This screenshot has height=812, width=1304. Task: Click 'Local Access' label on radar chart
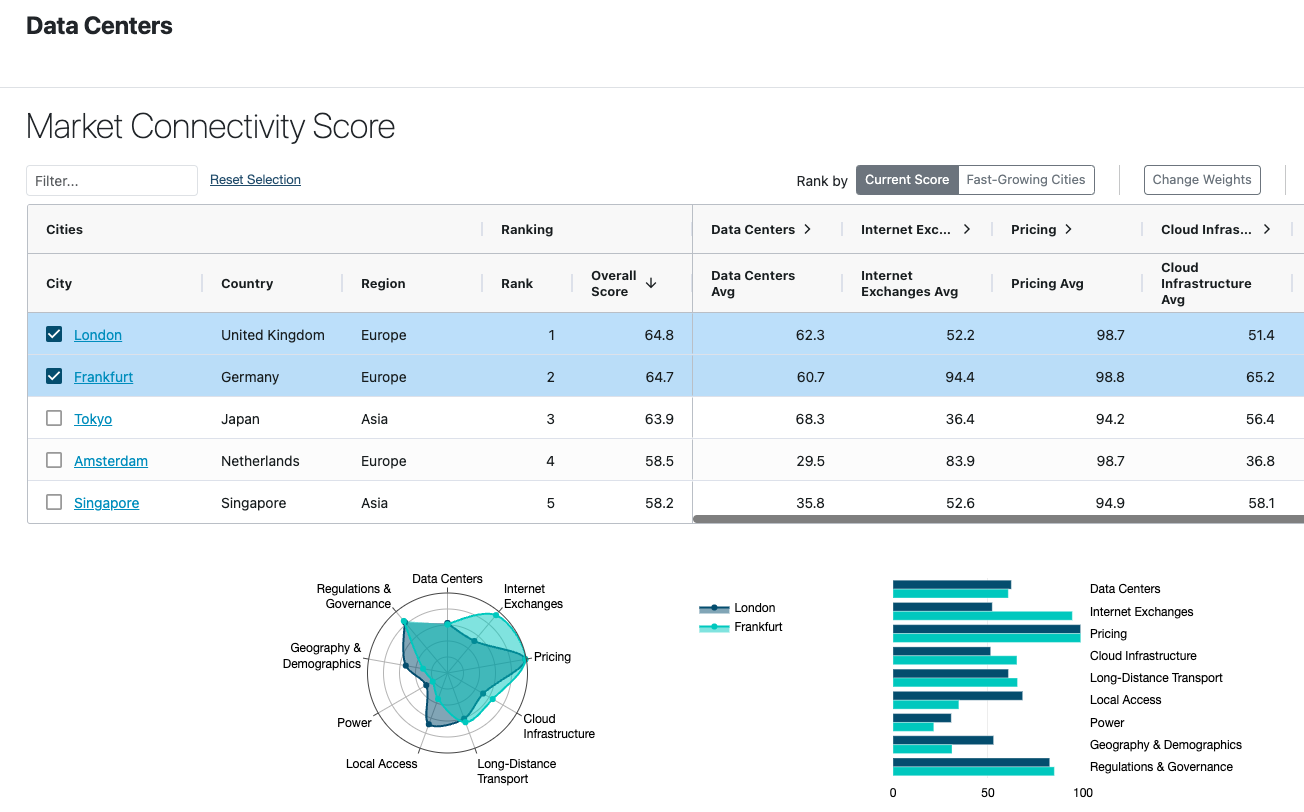point(381,764)
